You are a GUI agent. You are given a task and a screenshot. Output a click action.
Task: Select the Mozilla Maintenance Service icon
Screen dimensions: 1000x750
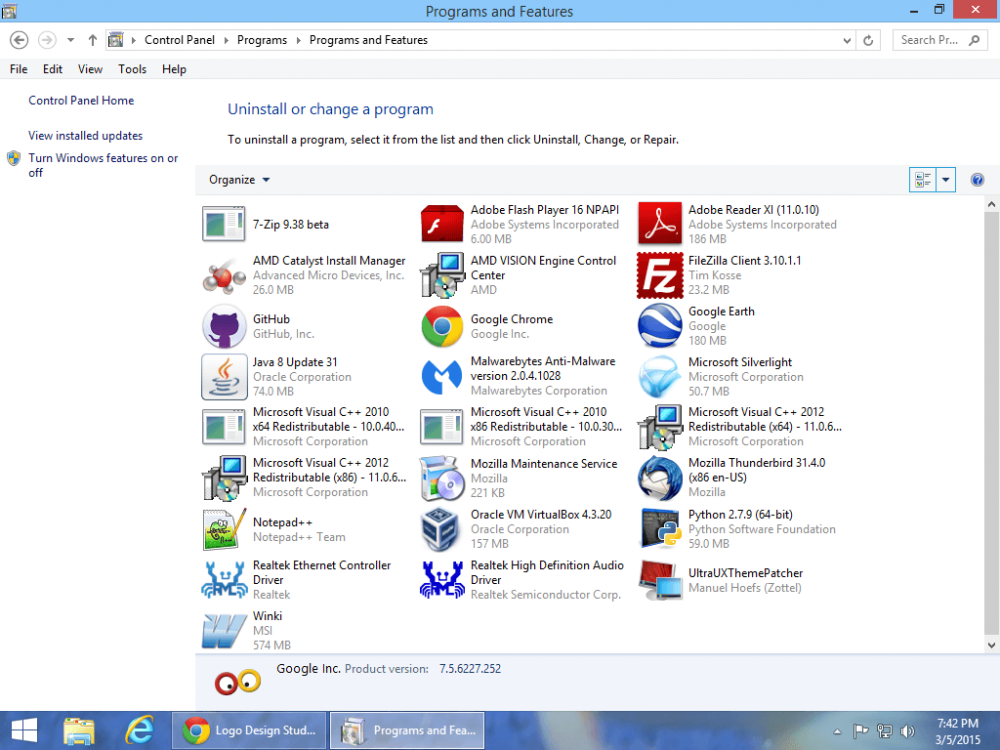point(442,478)
